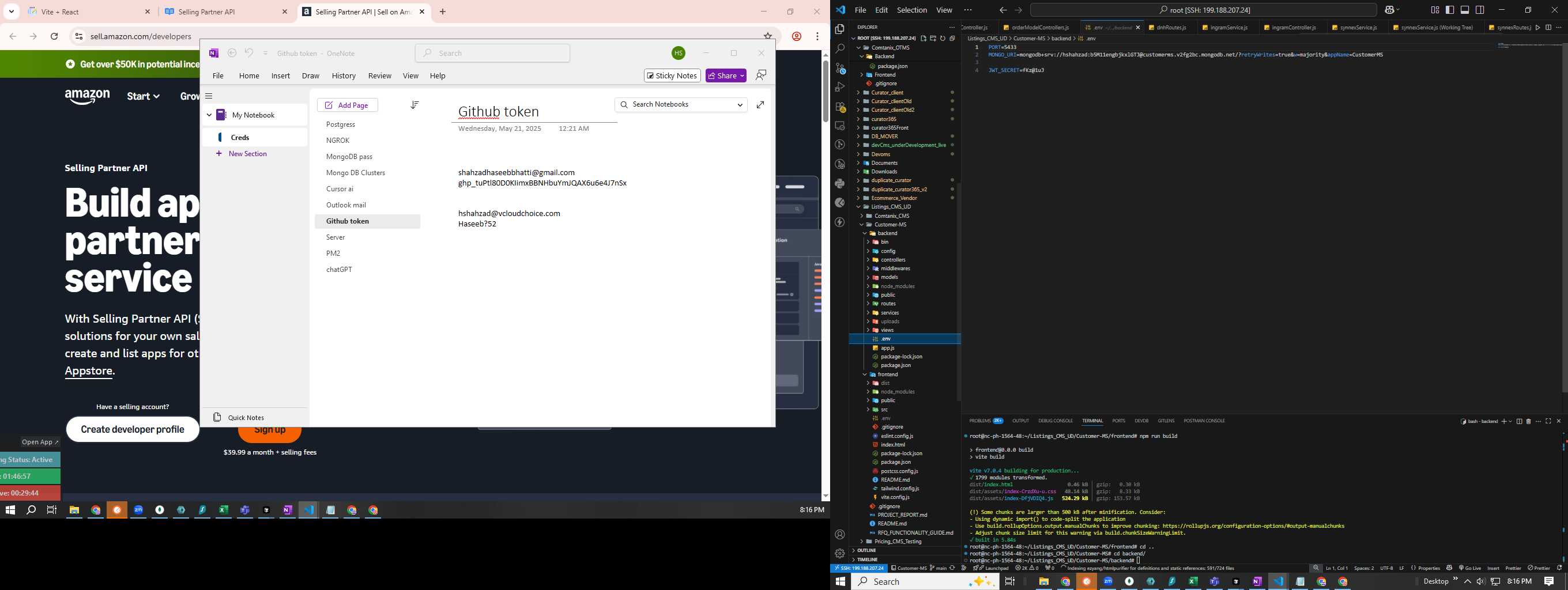1568x590 pixels.
Task: Toggle Go Live in VS Code status bar
Action: [1470, 568]
